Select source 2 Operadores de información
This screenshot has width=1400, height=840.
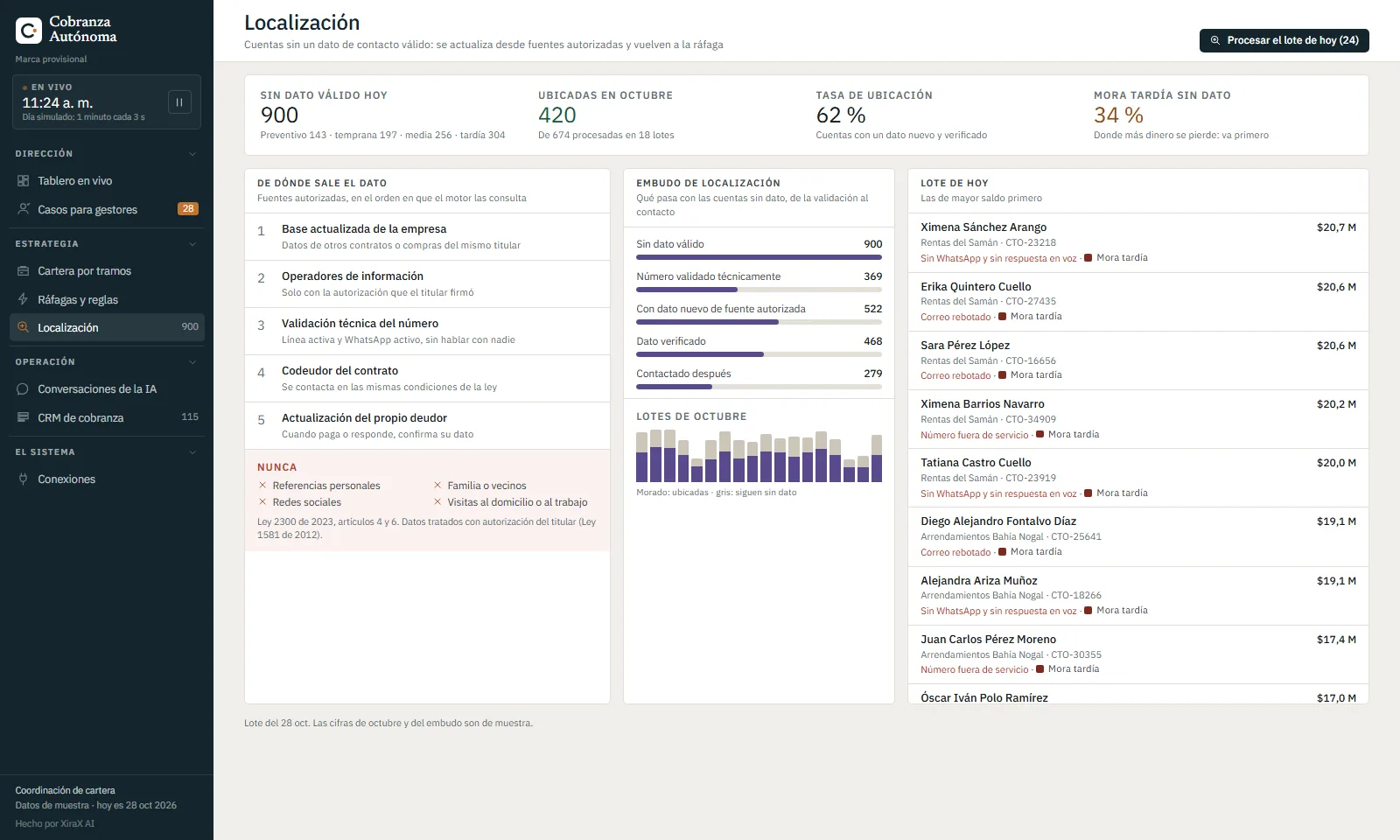[427, 284]
